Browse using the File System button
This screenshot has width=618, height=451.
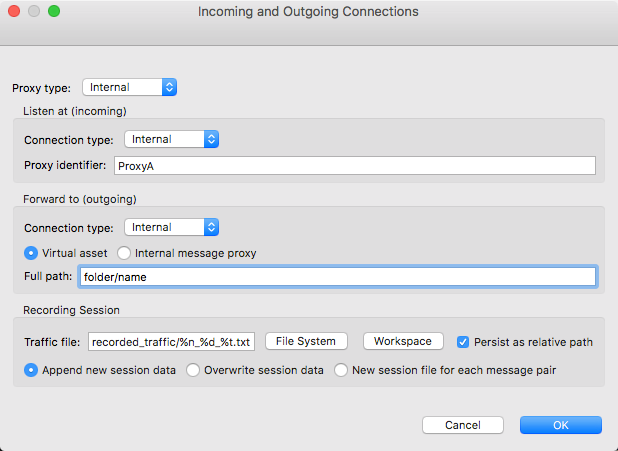pyautogui.click(x=306, y=341)
